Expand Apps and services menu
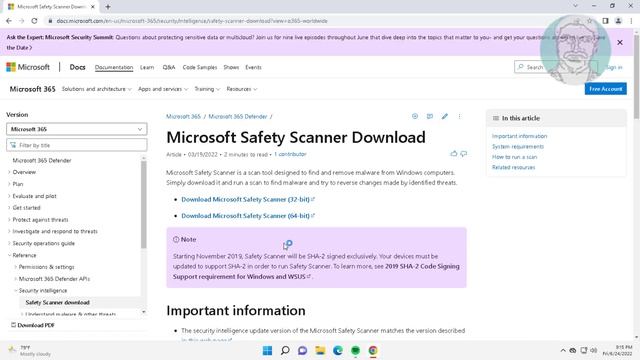The width and height of the screenshot is (640, 360). (x=163, y=89)
